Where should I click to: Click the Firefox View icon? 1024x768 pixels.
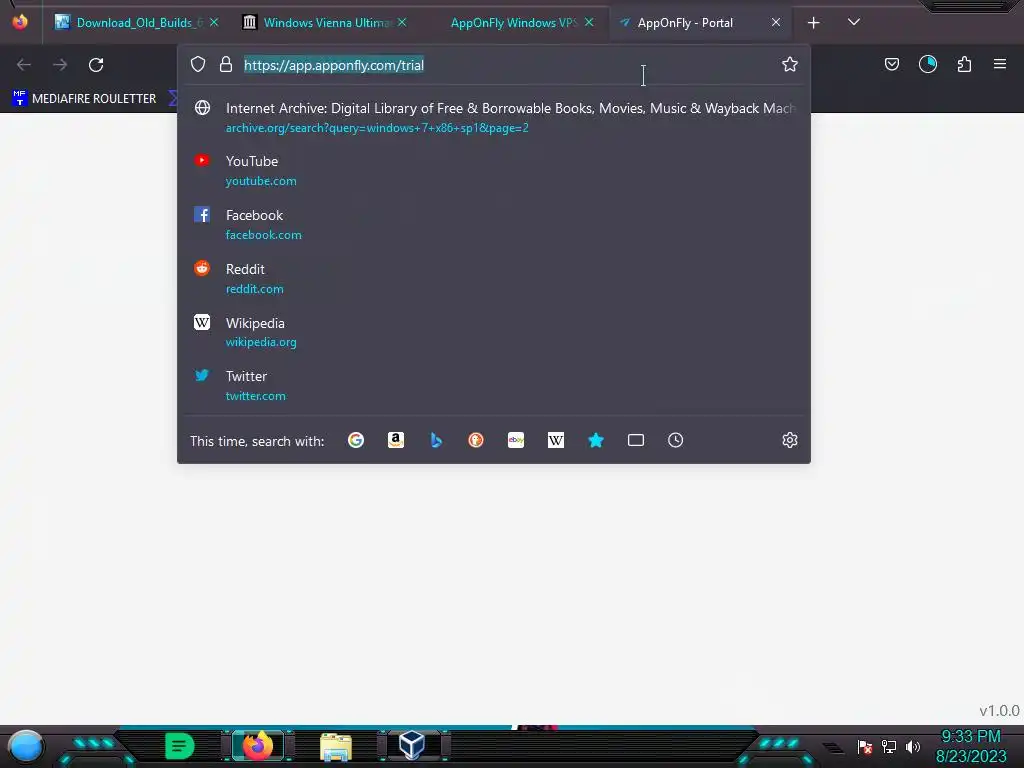point(20,22)
